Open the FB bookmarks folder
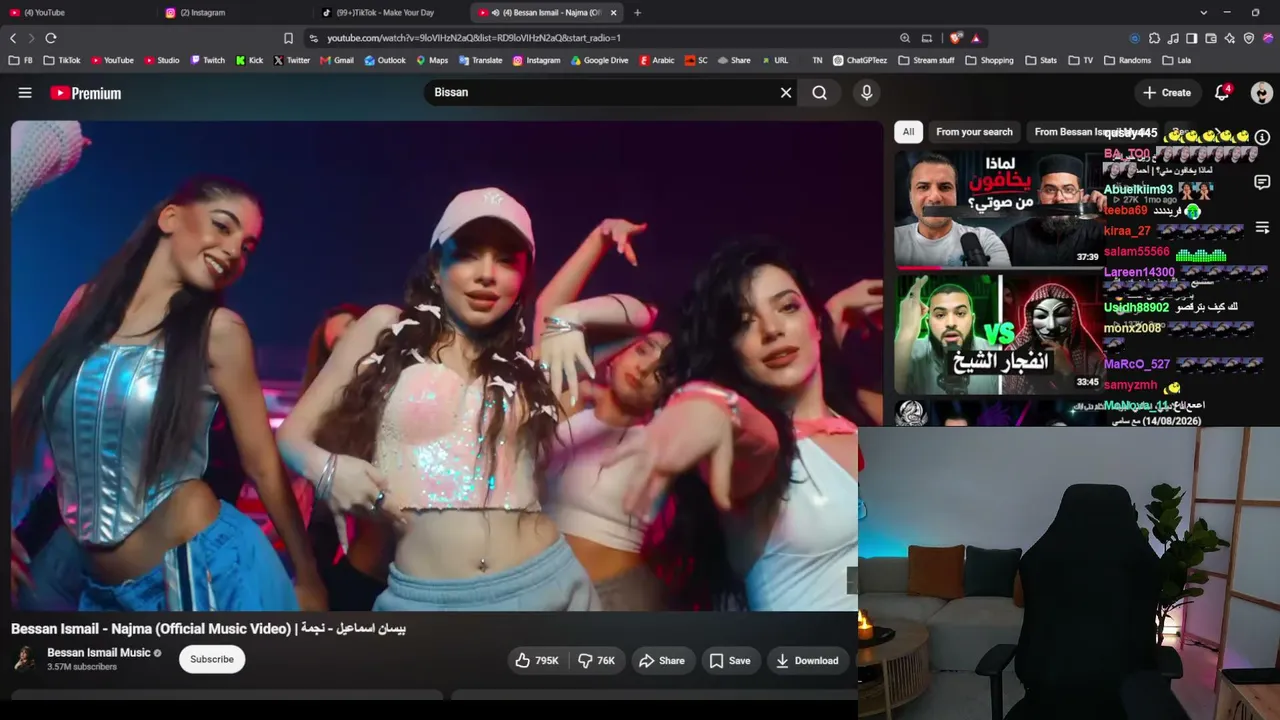This screenshot has height=720, width=1280. [x=21, y=60]
